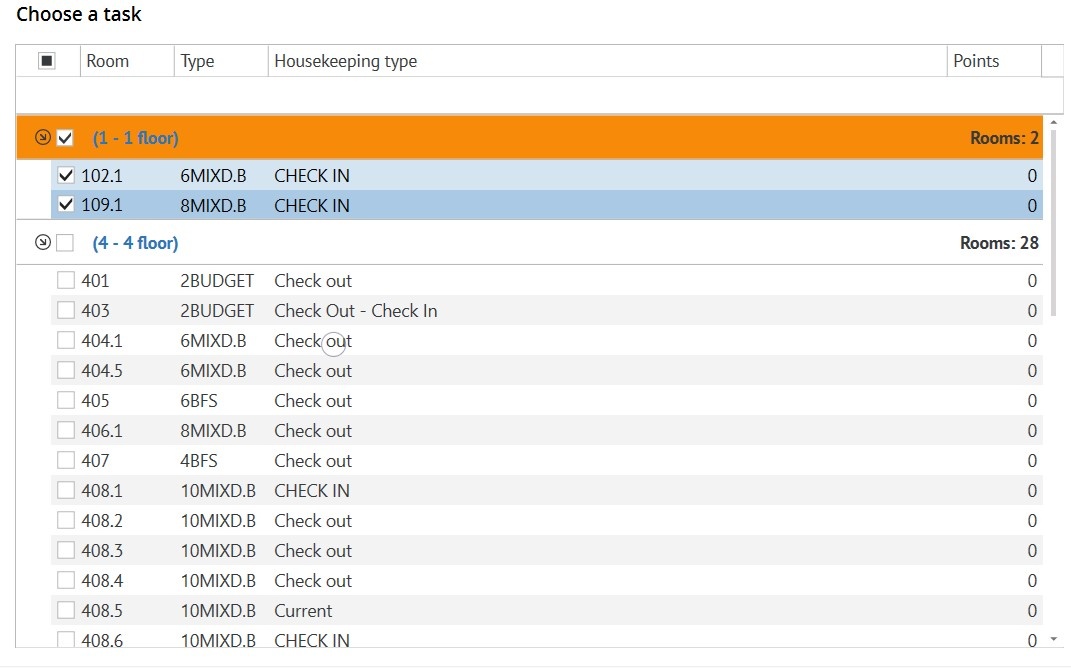The height and width of the screenshot is (668, 1071).
Task: Click 'Check Out - Check In' for room 403
Action: (356, 311)
